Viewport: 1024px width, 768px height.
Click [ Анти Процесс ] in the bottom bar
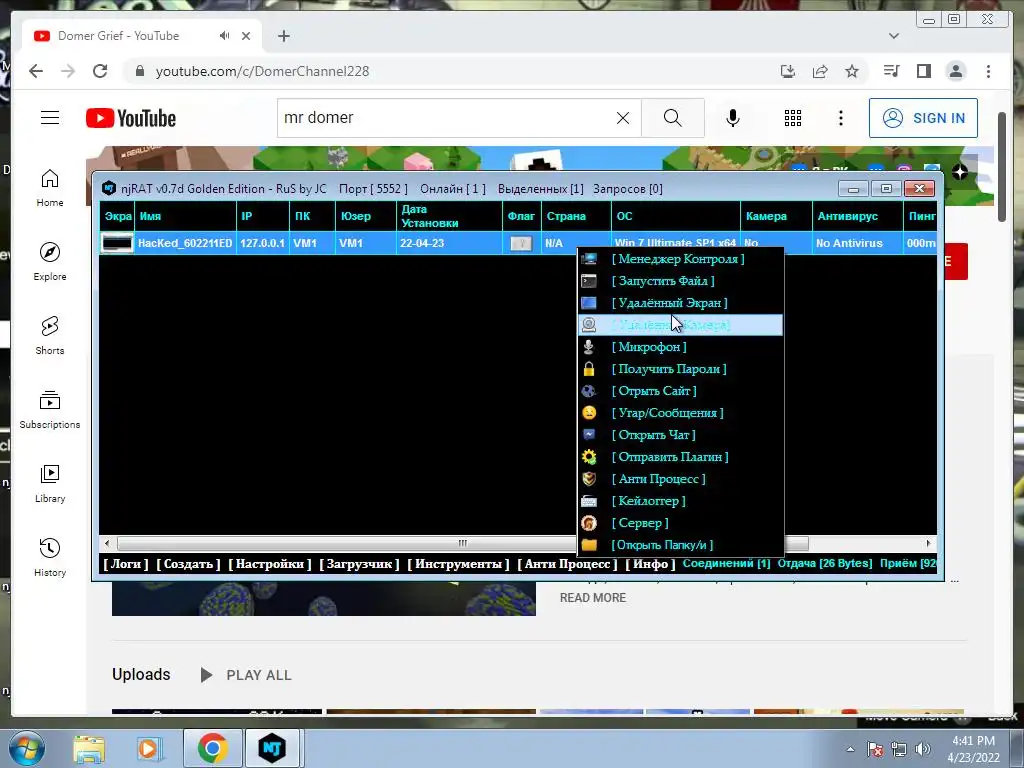tap(567, 564)
